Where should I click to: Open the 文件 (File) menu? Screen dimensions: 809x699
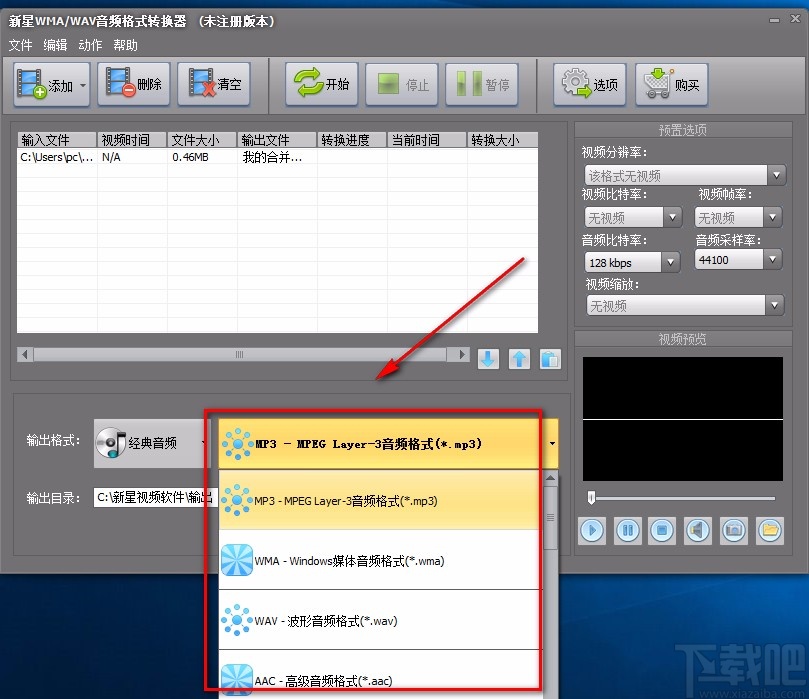point(21,44)
